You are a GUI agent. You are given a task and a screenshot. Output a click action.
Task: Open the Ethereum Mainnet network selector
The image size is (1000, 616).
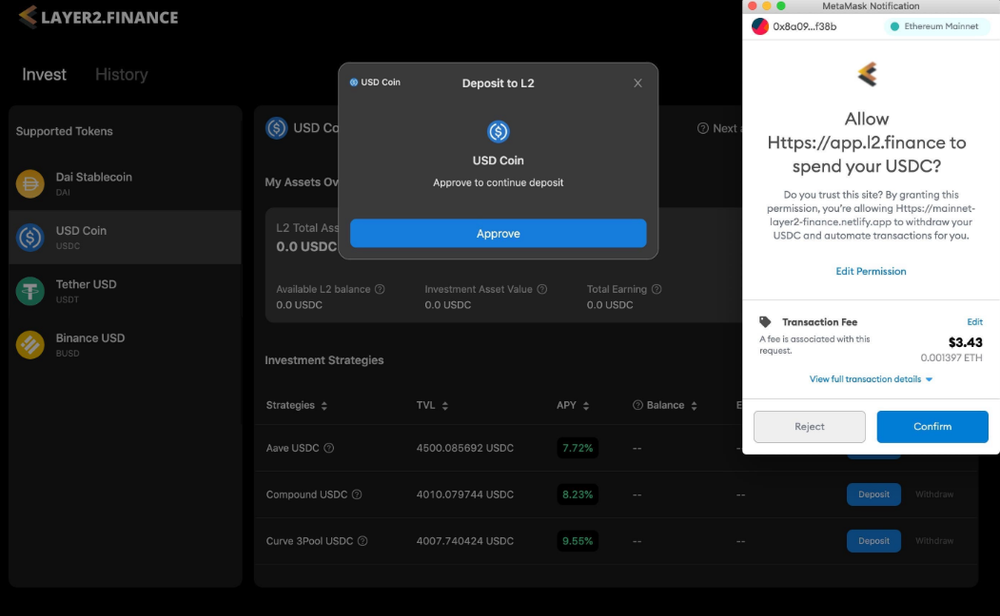click(935, 26)
